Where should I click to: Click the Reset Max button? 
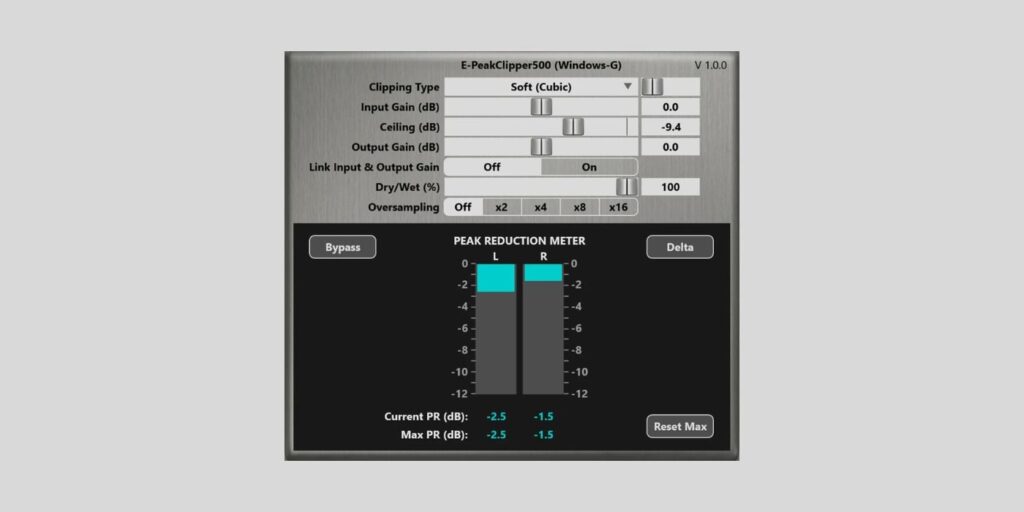680,426
